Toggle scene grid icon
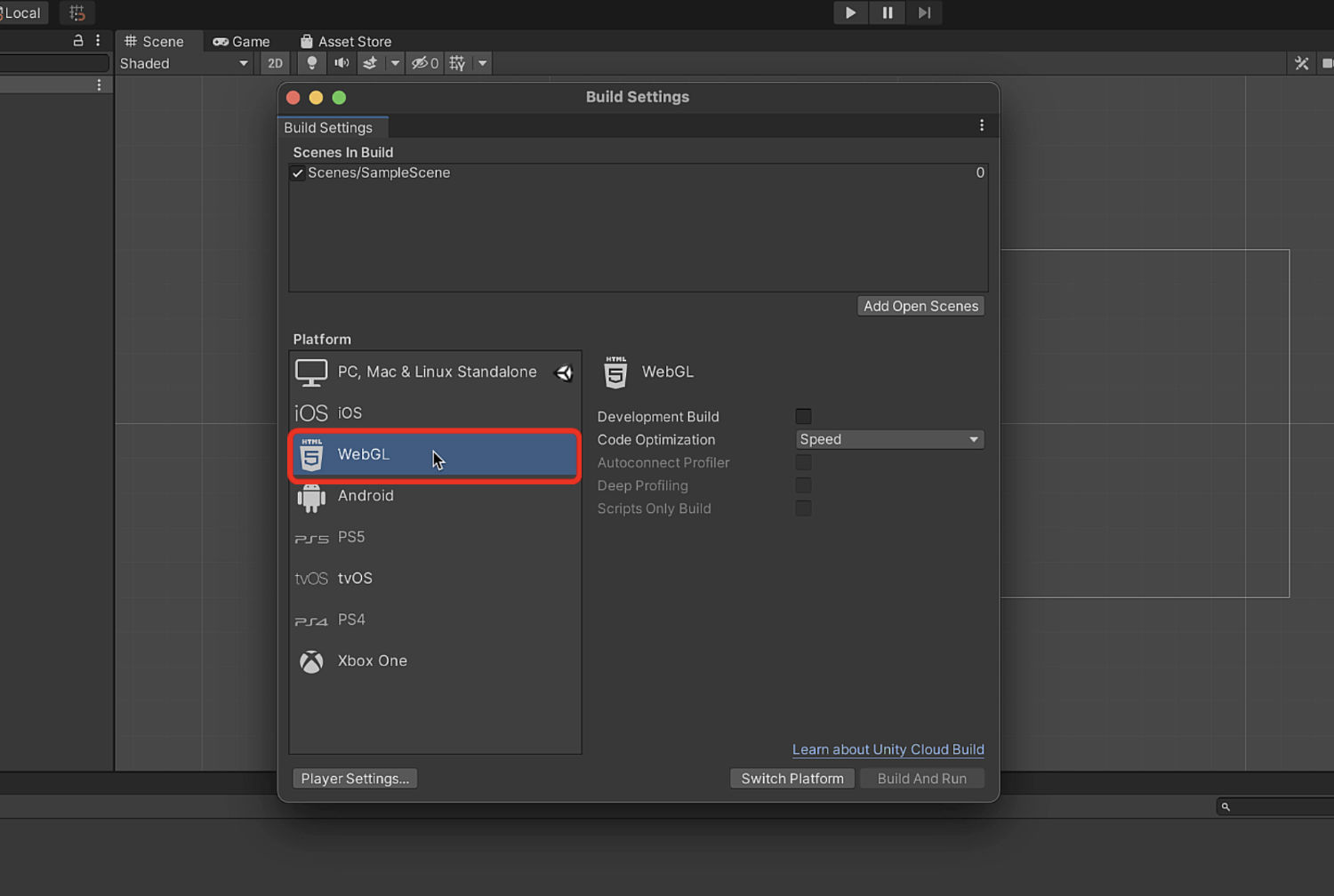This screenshot has width=1334, height=896. click(x=457, y=63)
